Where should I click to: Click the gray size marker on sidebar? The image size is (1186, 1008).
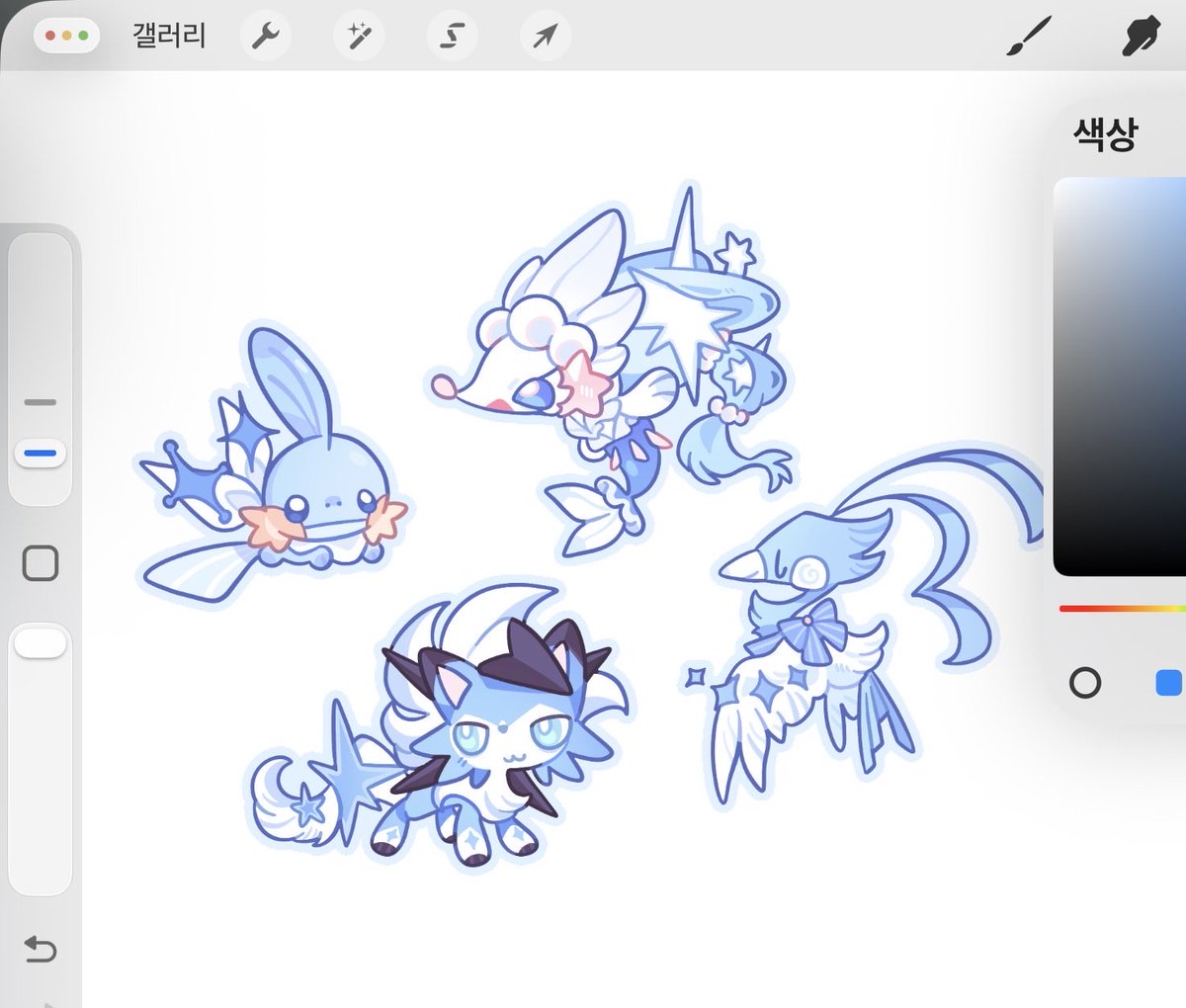[41, 402]
